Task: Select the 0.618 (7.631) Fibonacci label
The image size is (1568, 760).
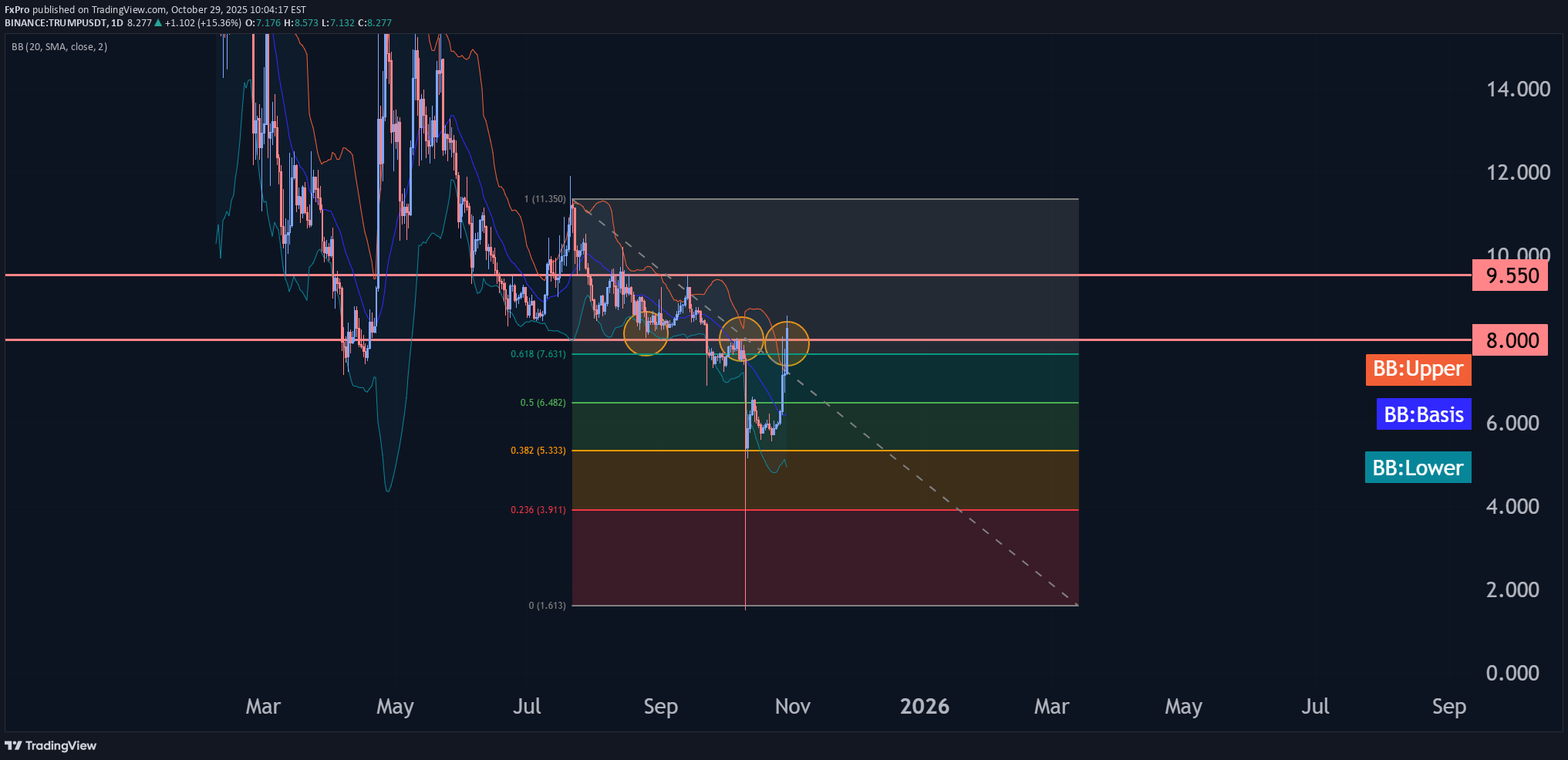Action: 538,354
